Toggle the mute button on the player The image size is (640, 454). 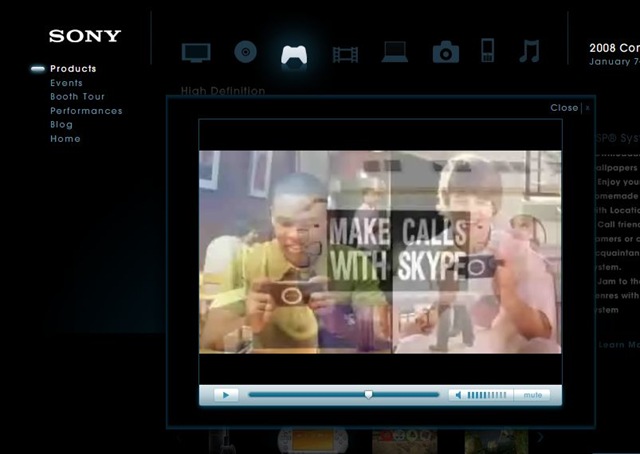[x=532, y=395]
